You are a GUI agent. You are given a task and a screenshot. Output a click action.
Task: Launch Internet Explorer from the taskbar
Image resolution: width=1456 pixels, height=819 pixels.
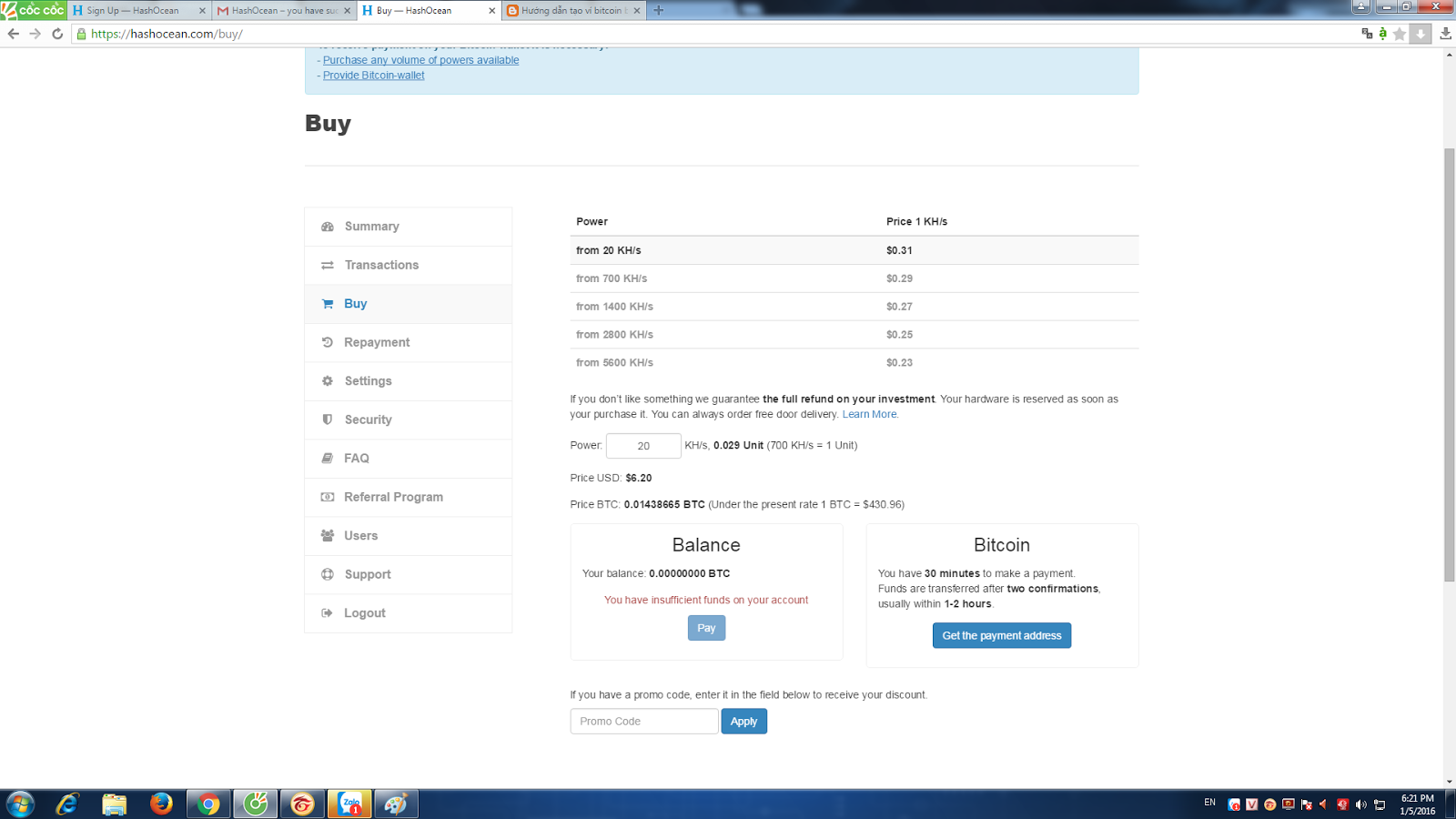pyautogui.click(x=67, y=804)
